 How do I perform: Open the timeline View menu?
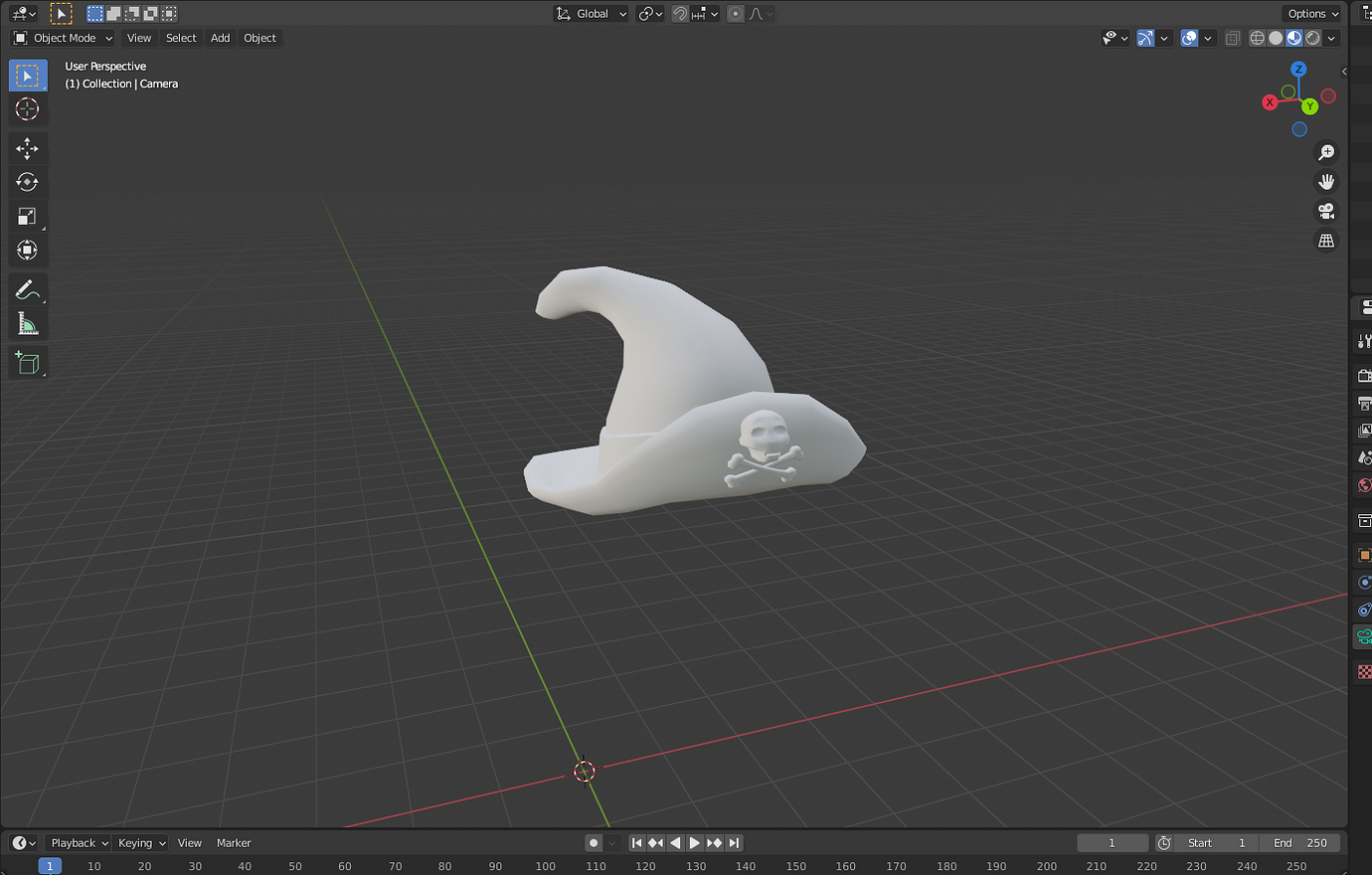click(x=190, y=843)
